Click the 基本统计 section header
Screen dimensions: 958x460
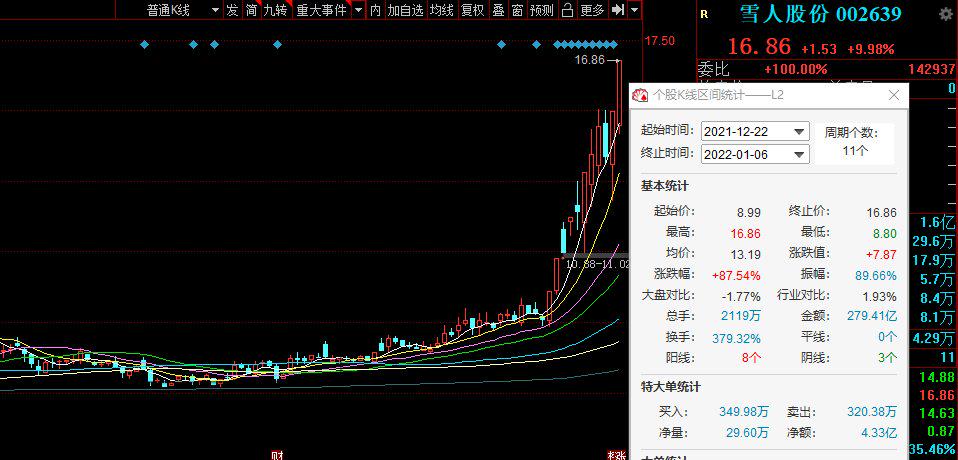665,186
